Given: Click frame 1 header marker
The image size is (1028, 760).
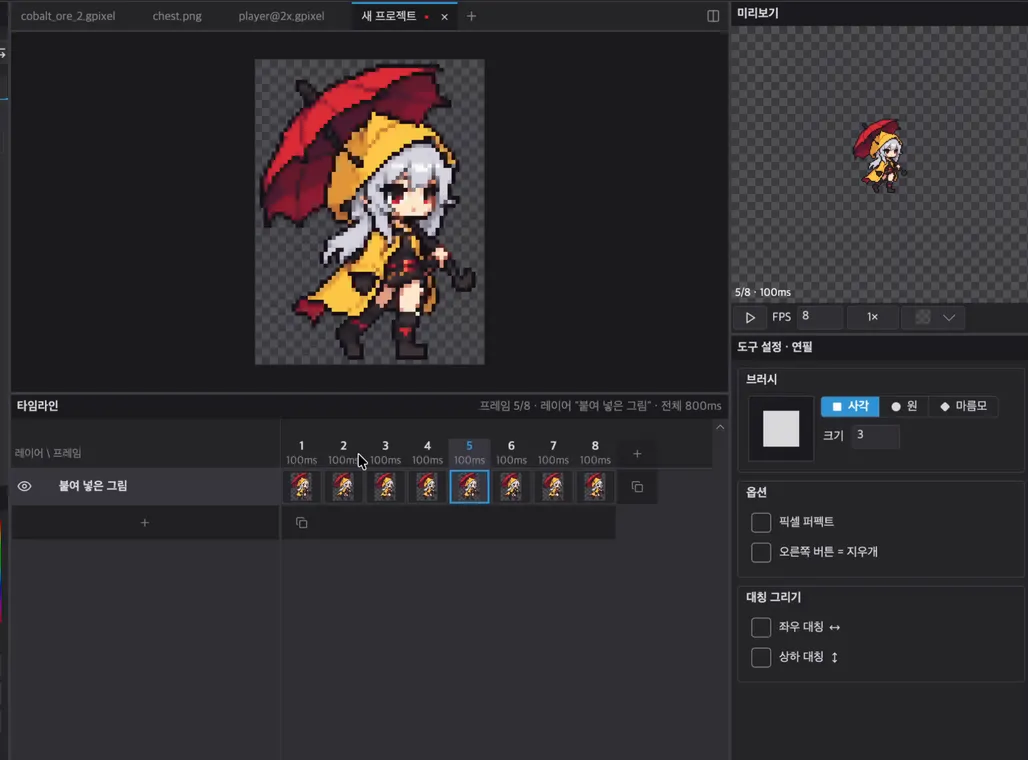Looking at the screenshot, I should click(302, 452).
